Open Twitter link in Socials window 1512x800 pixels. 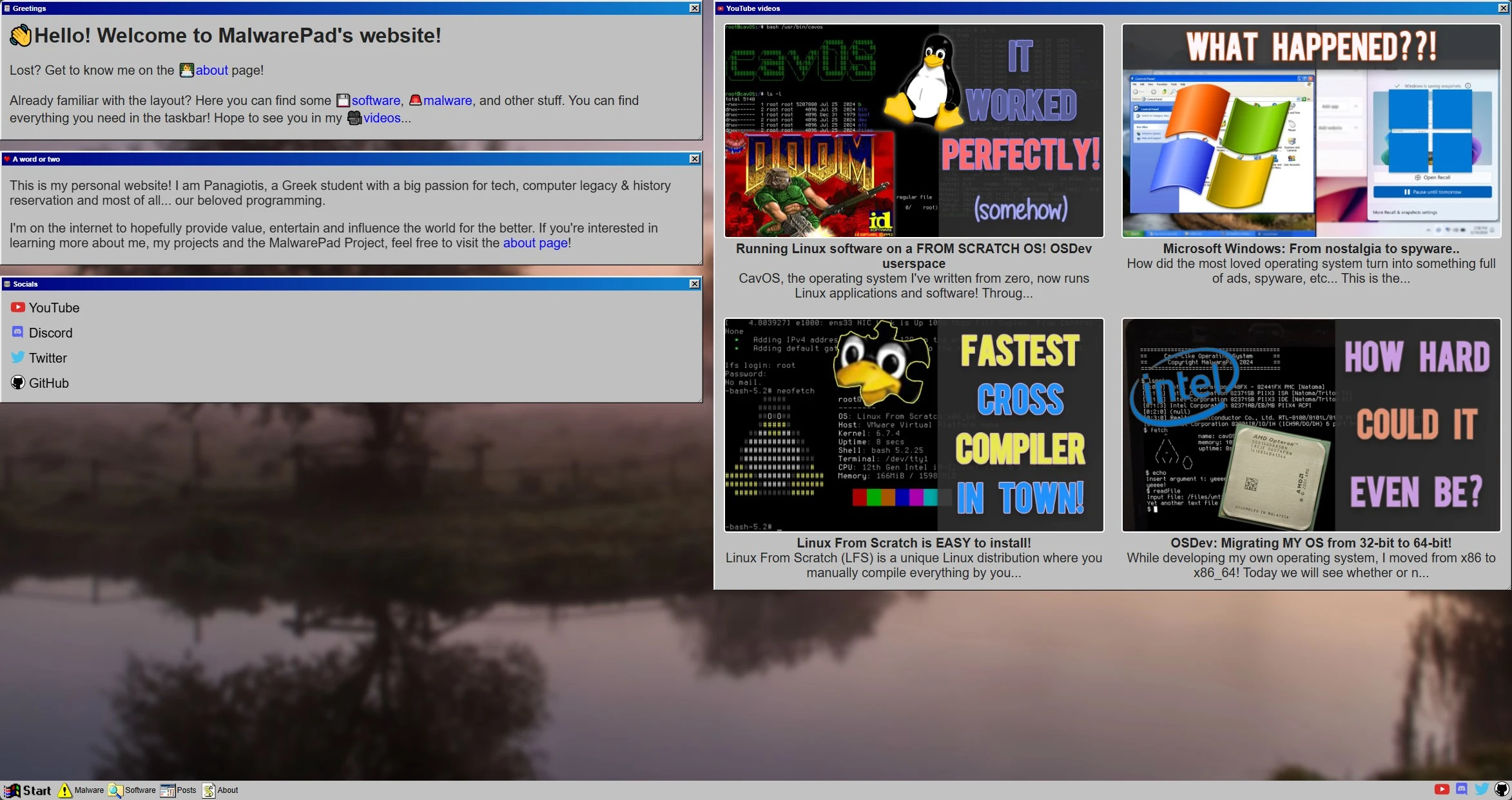tap(48, 358)
